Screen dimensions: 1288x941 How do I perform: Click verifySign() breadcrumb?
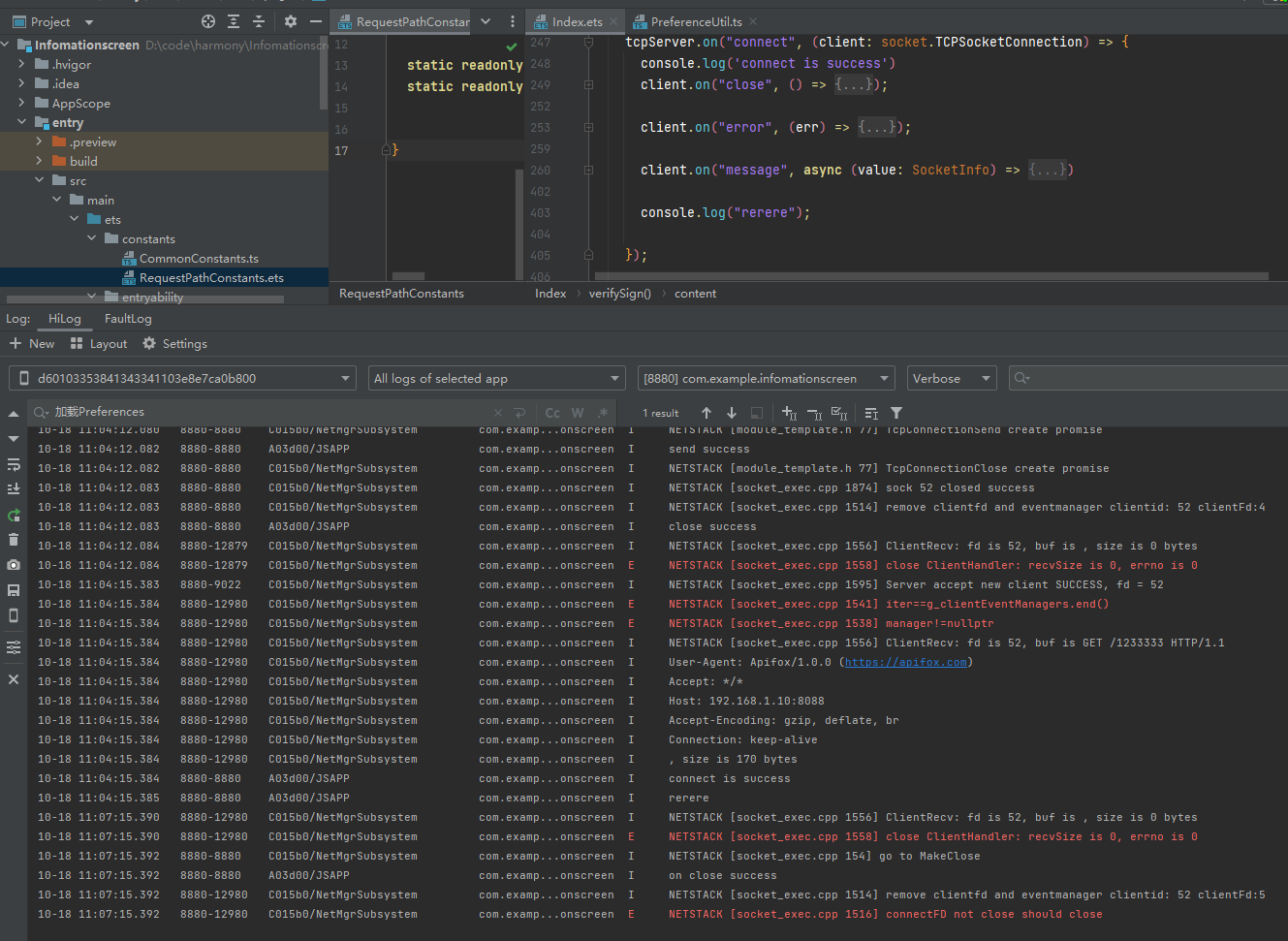point(620,294)
